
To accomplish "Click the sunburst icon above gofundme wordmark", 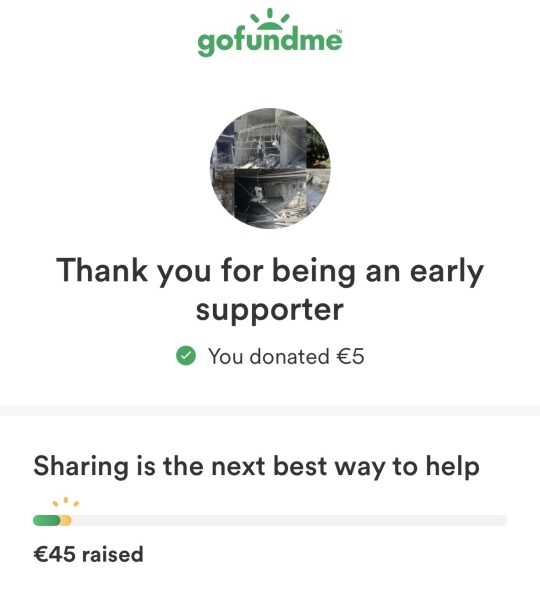I will [270, 18].
